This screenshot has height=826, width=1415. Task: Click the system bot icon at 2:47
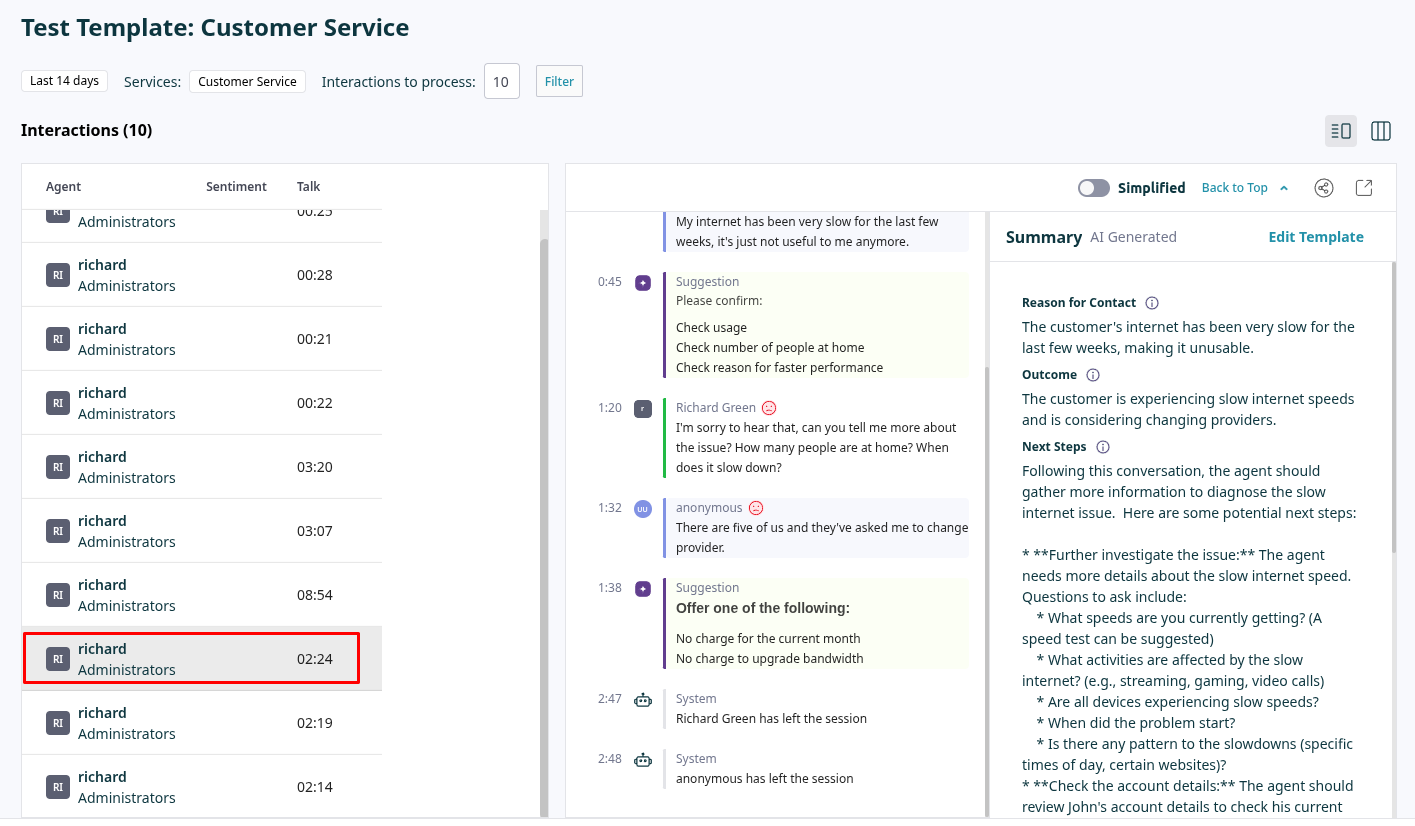coord(643,700)
